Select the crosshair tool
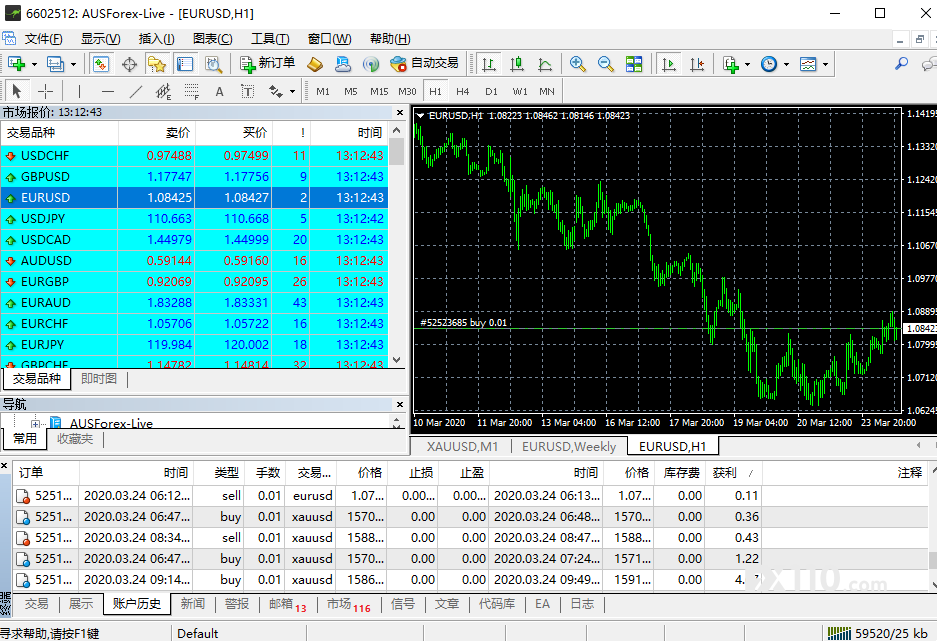The image size is (937, 641). [x=45, y=91]
